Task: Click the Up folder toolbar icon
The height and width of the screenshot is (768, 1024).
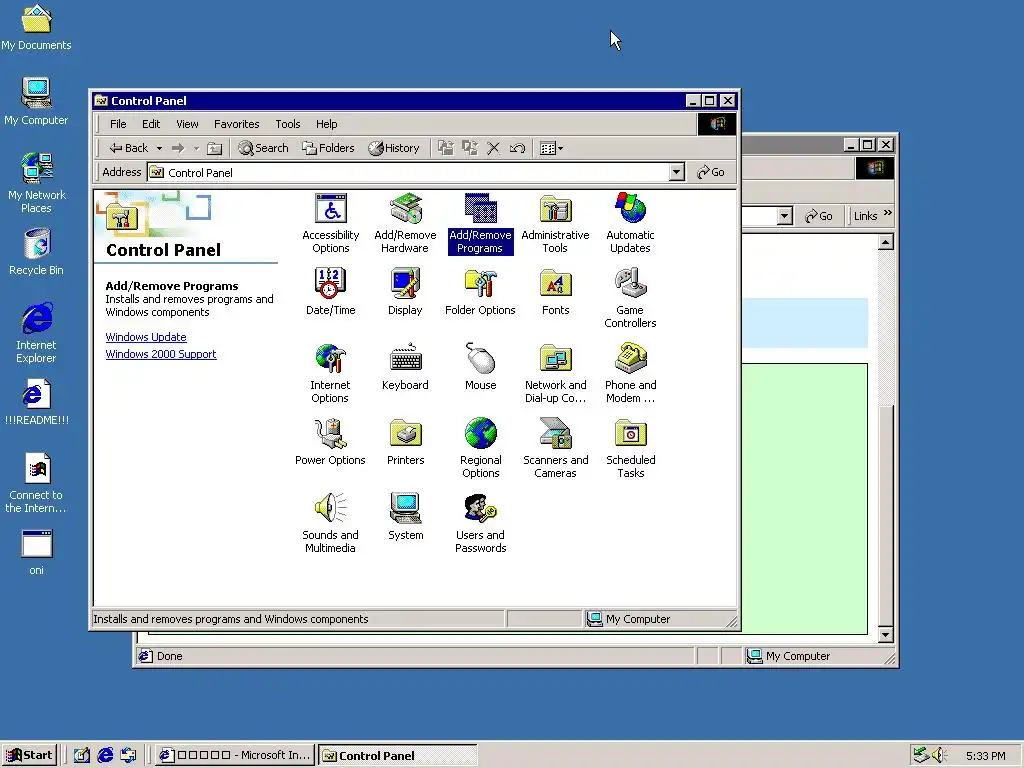Action: pos(214,148)
